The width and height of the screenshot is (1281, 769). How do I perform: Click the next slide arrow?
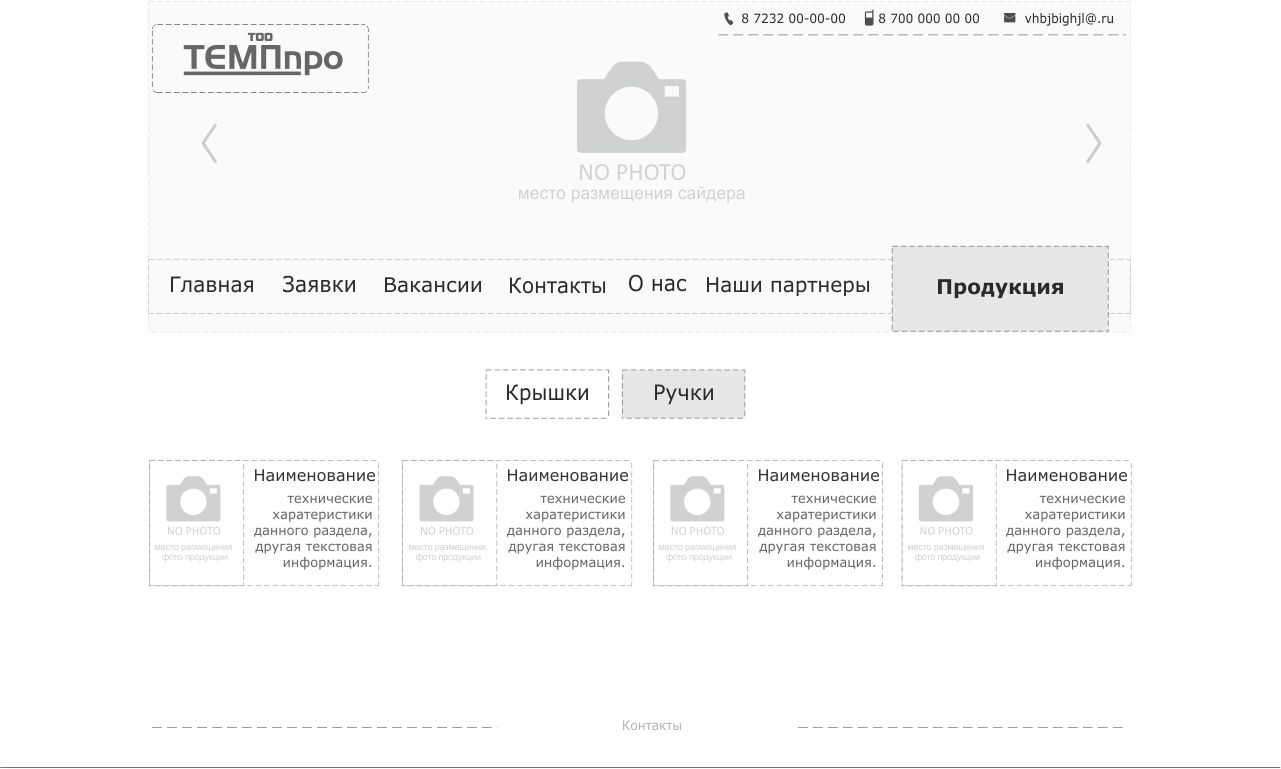point(1093,143)
